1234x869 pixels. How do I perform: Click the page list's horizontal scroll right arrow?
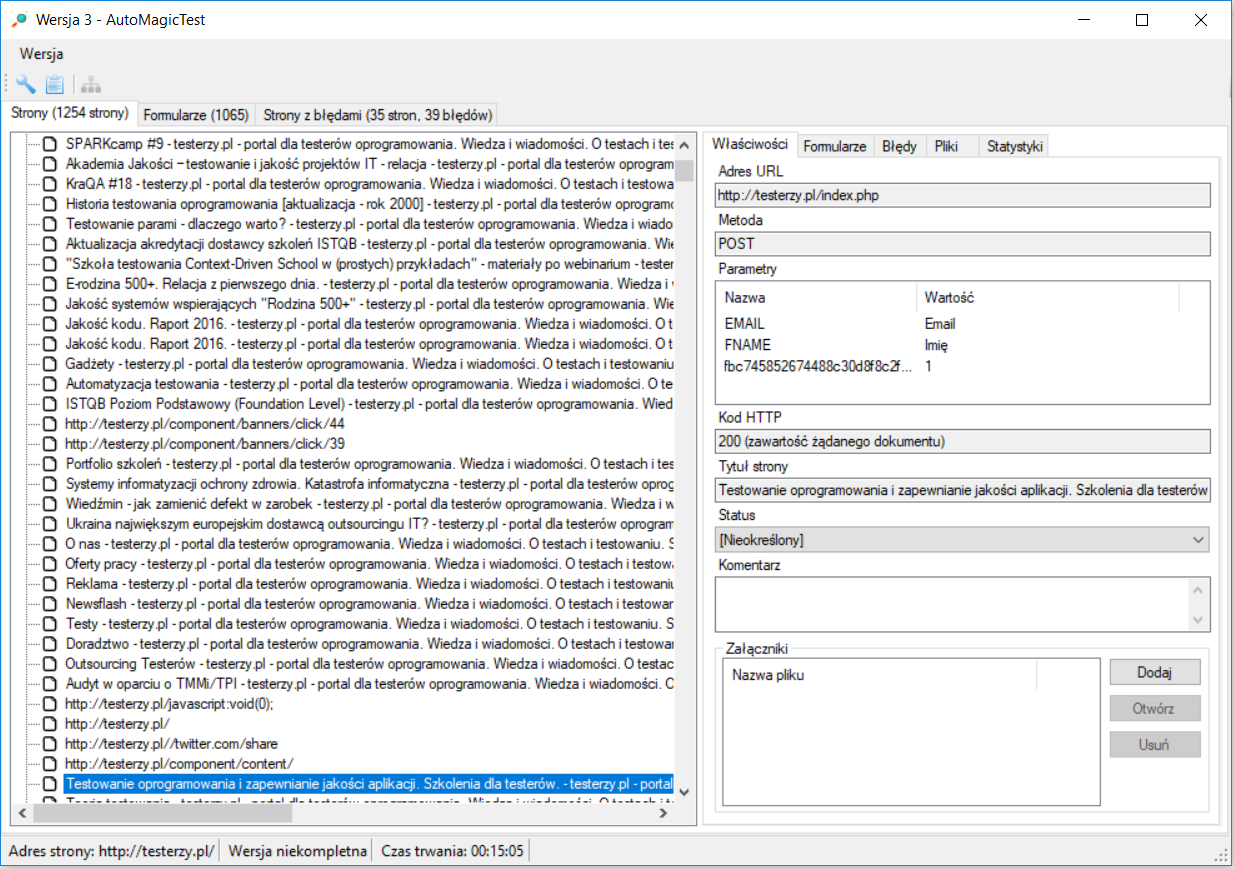(662, 814)
